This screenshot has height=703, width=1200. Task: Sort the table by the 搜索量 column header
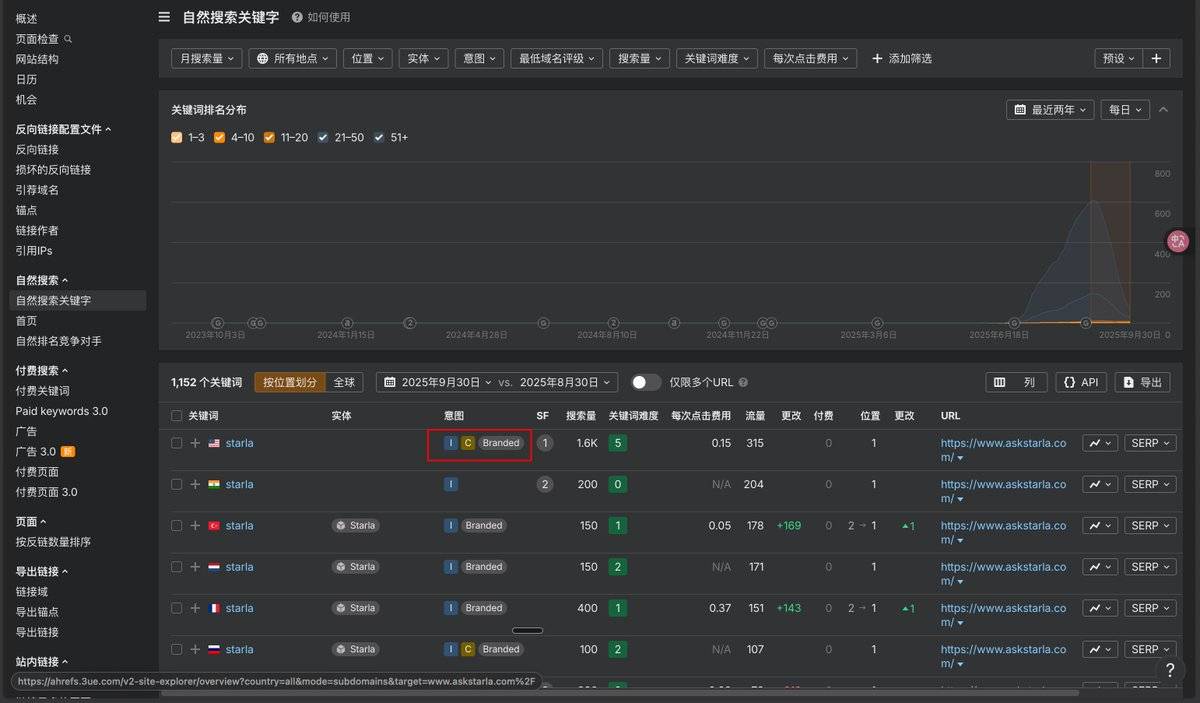point(581,415)
